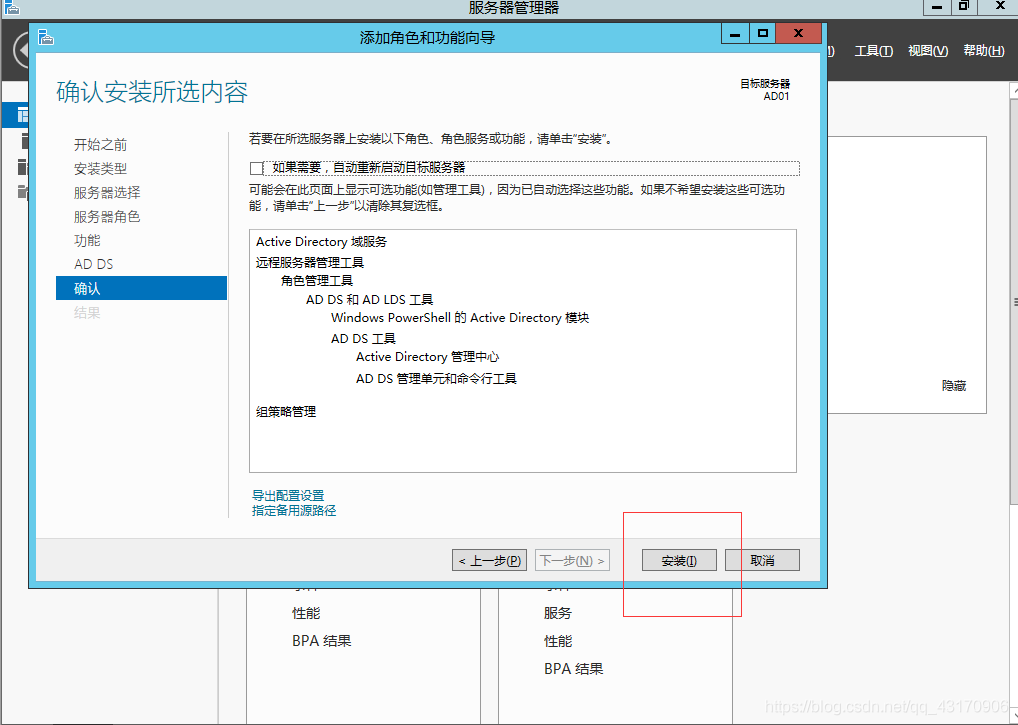The height and width of the screenshot is (725, 1018).
Task: Open the 指定备用源路径 link
Action: (294, 510)
